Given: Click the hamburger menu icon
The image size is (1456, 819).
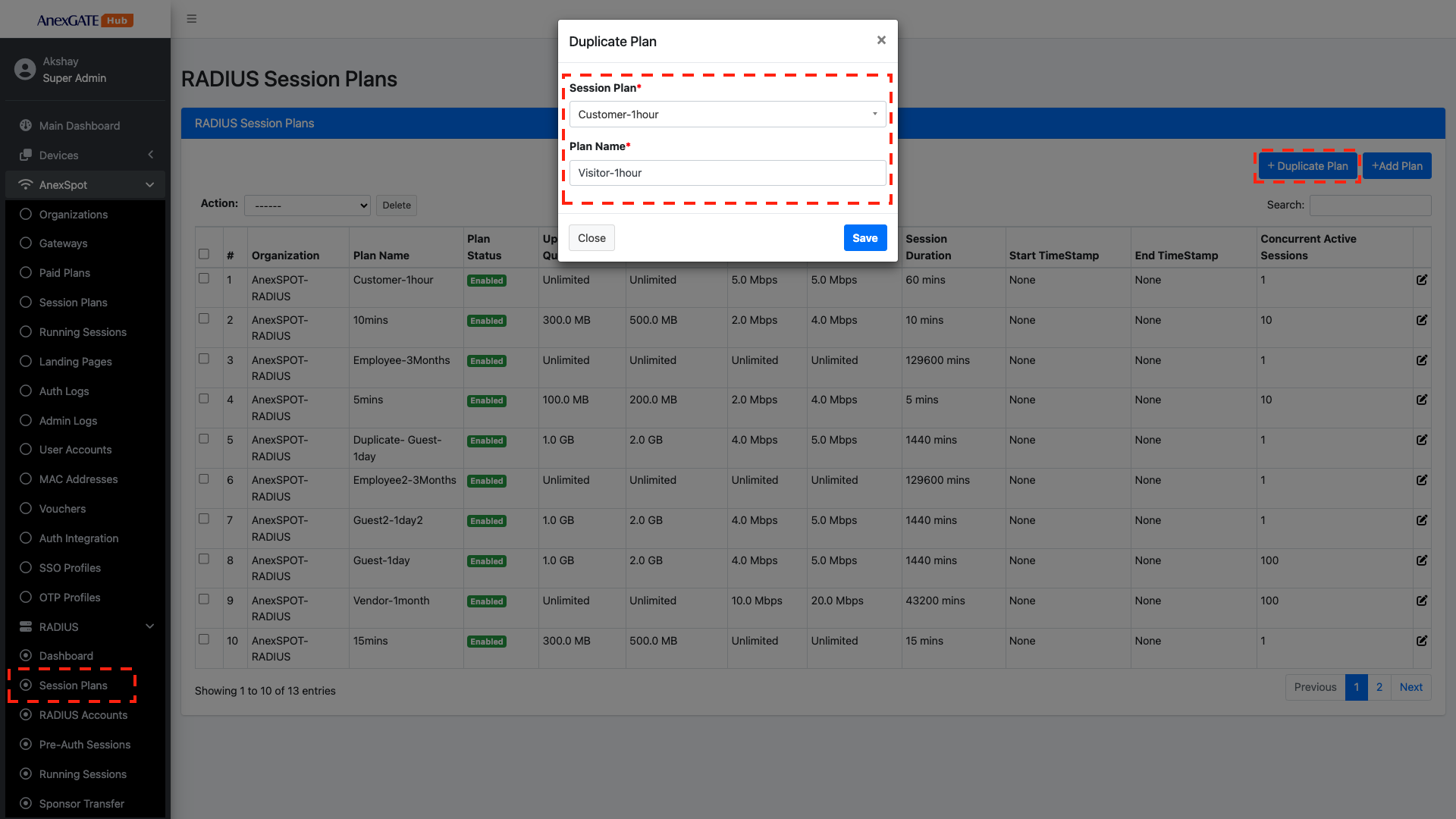Looking at the screenshot, I should coord(192,19).
